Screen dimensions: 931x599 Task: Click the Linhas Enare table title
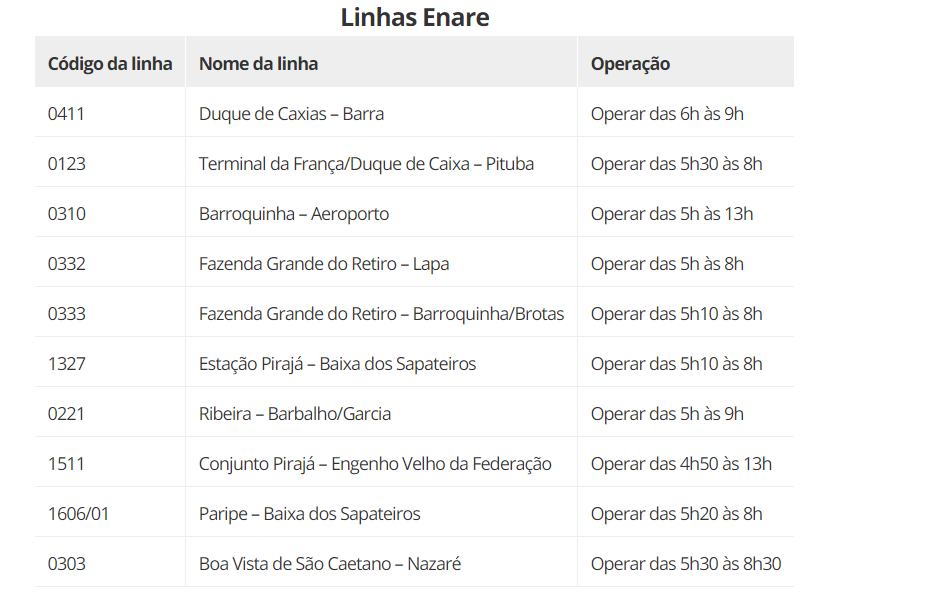(x=414, y=17)
